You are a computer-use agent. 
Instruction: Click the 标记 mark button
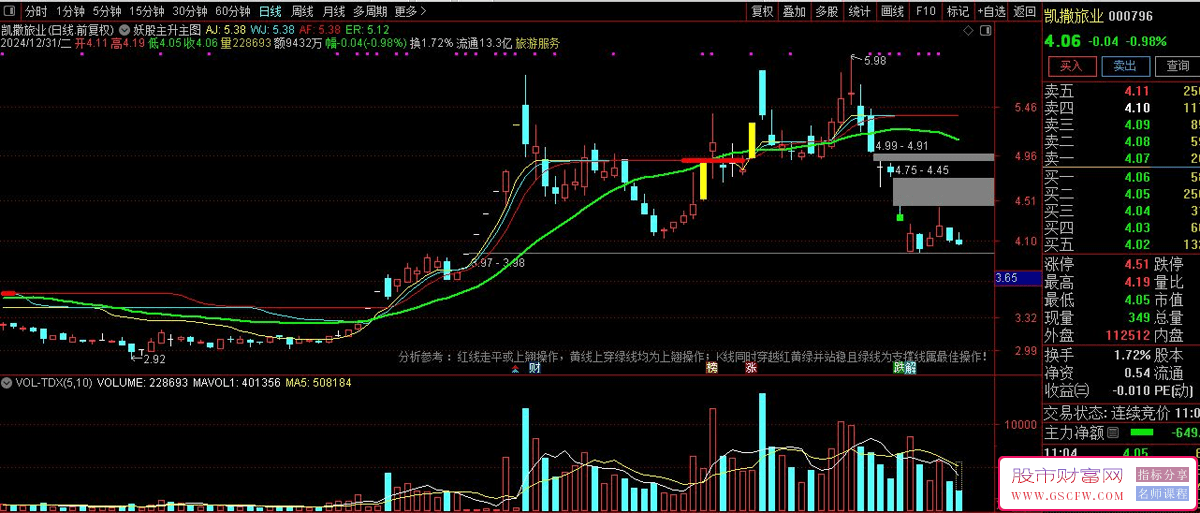click(x=957, y=12)
